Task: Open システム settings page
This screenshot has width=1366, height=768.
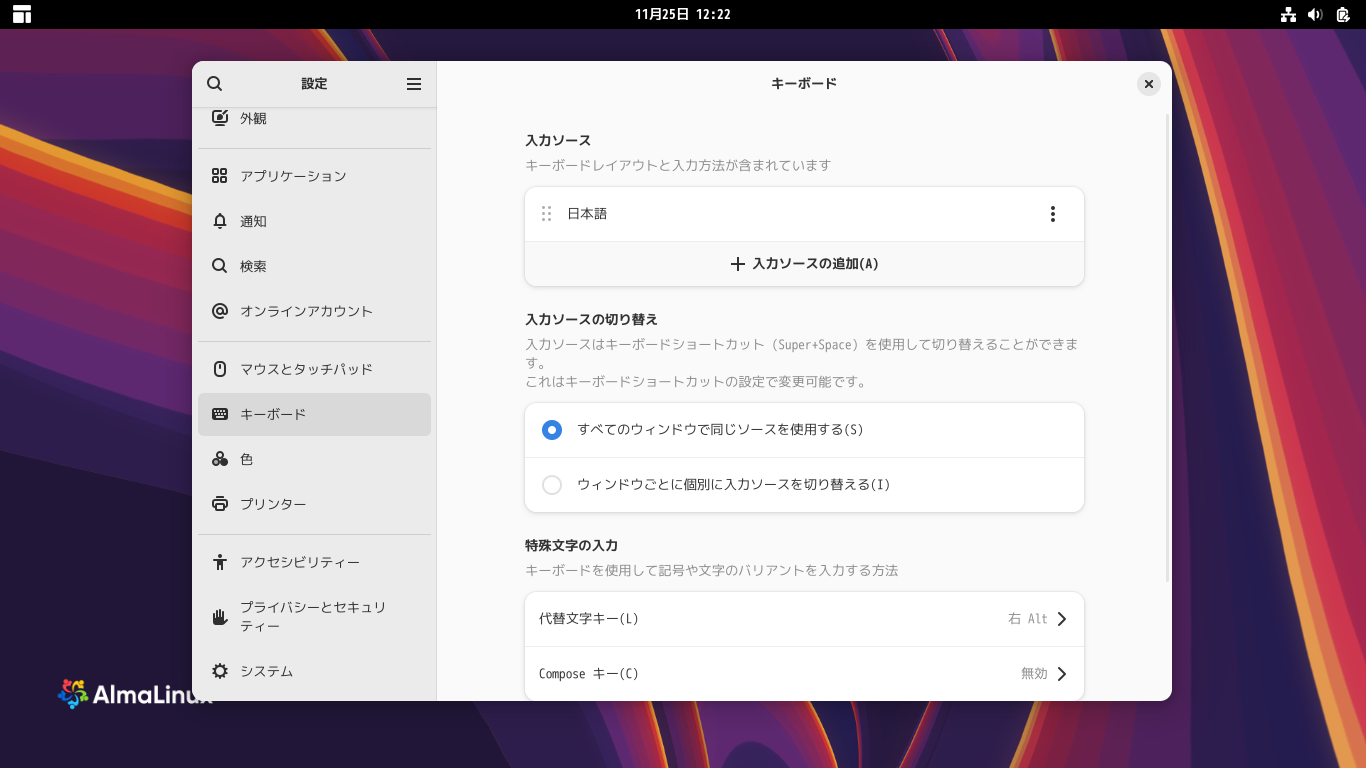Action: [x=314, y=671]
